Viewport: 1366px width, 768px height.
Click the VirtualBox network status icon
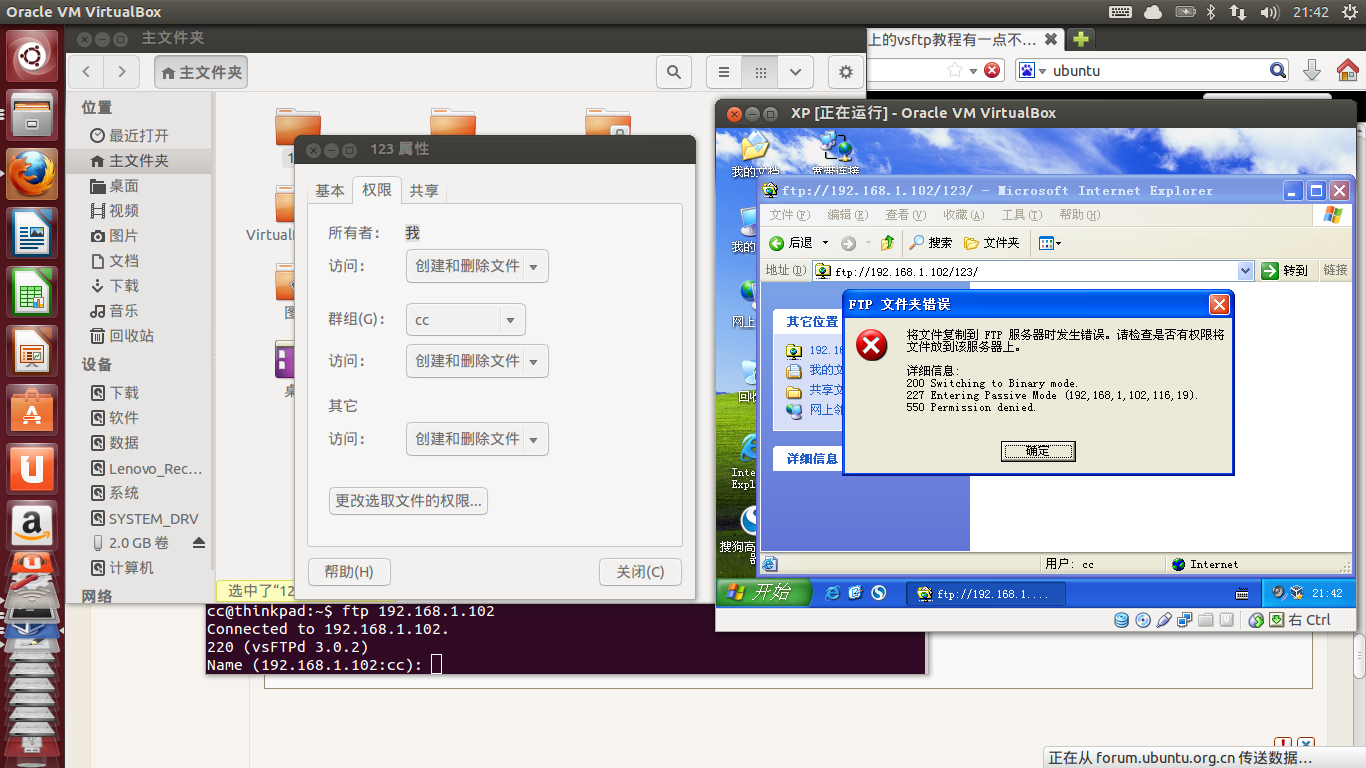[1184, 620]
